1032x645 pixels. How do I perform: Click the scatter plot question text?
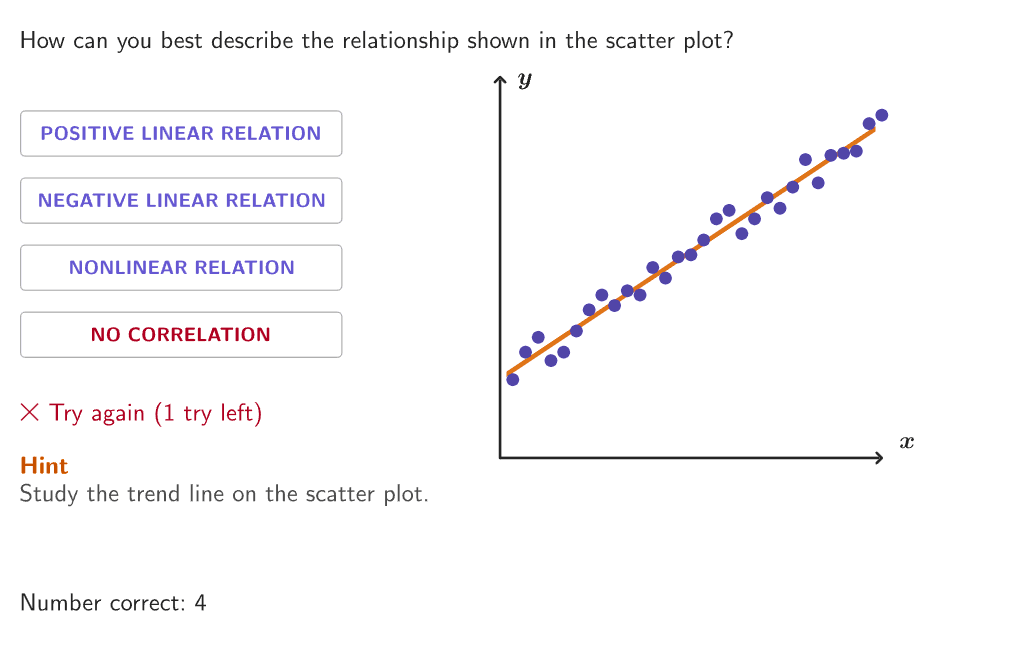pos(377,41)
